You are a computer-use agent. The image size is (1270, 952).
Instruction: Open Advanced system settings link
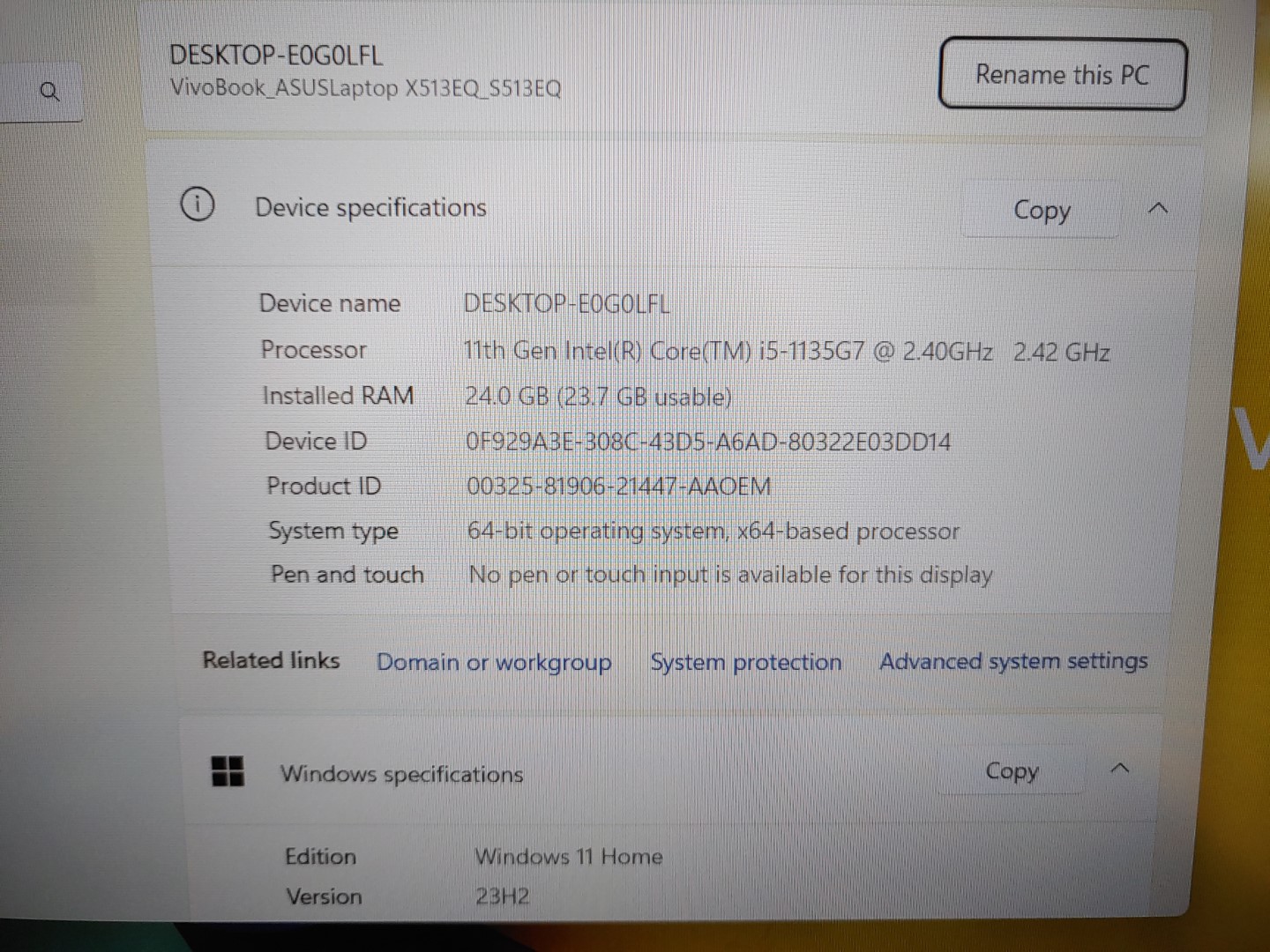(1013, 661)
